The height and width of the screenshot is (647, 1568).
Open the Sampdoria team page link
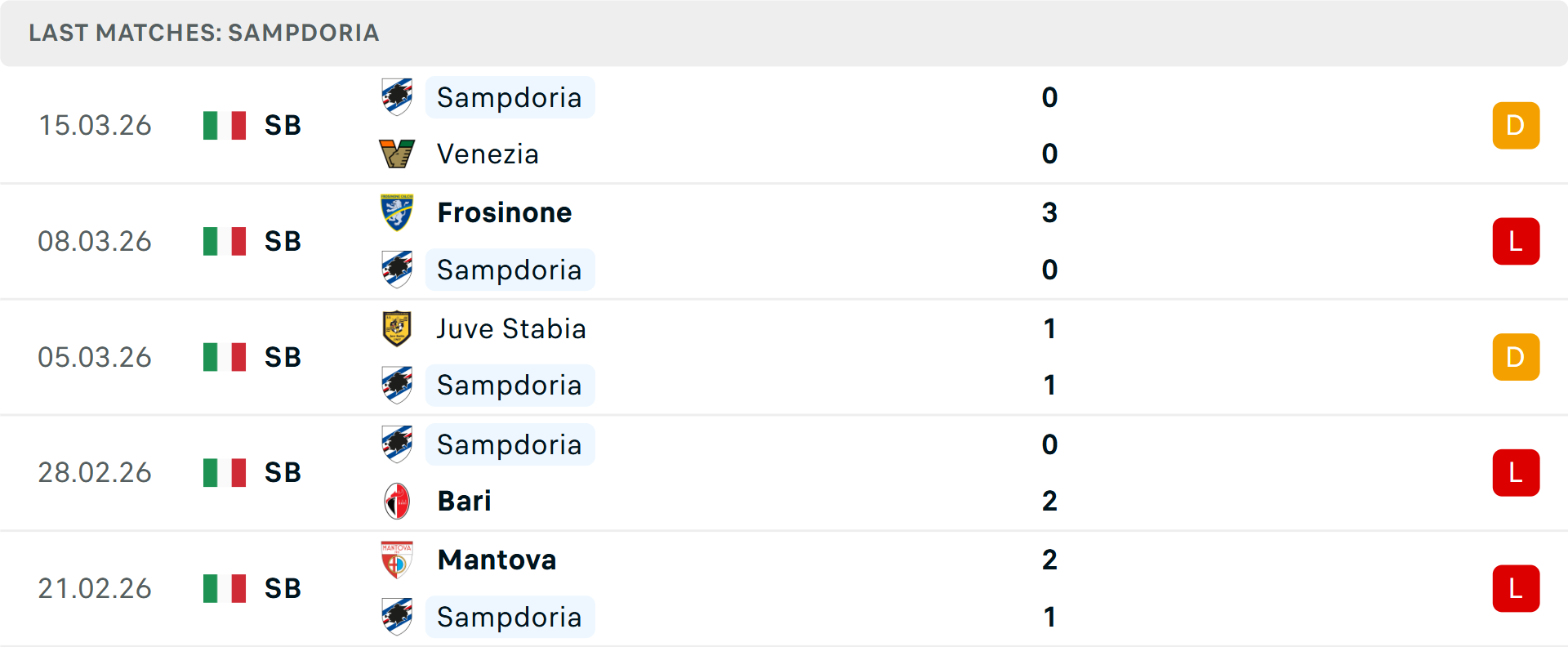click(x=510, y=97)
